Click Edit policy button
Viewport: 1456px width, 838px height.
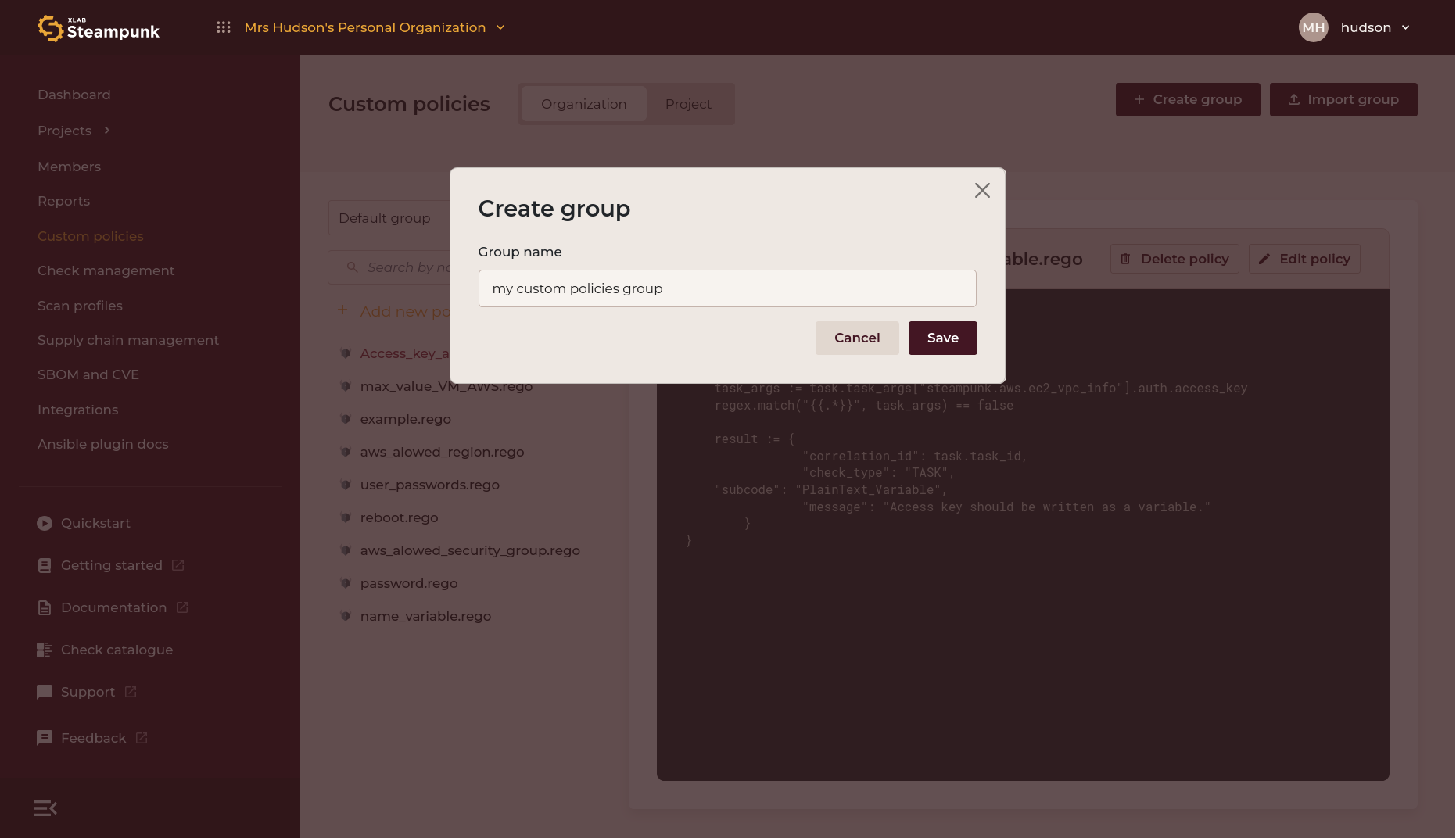click(1304, 259)
